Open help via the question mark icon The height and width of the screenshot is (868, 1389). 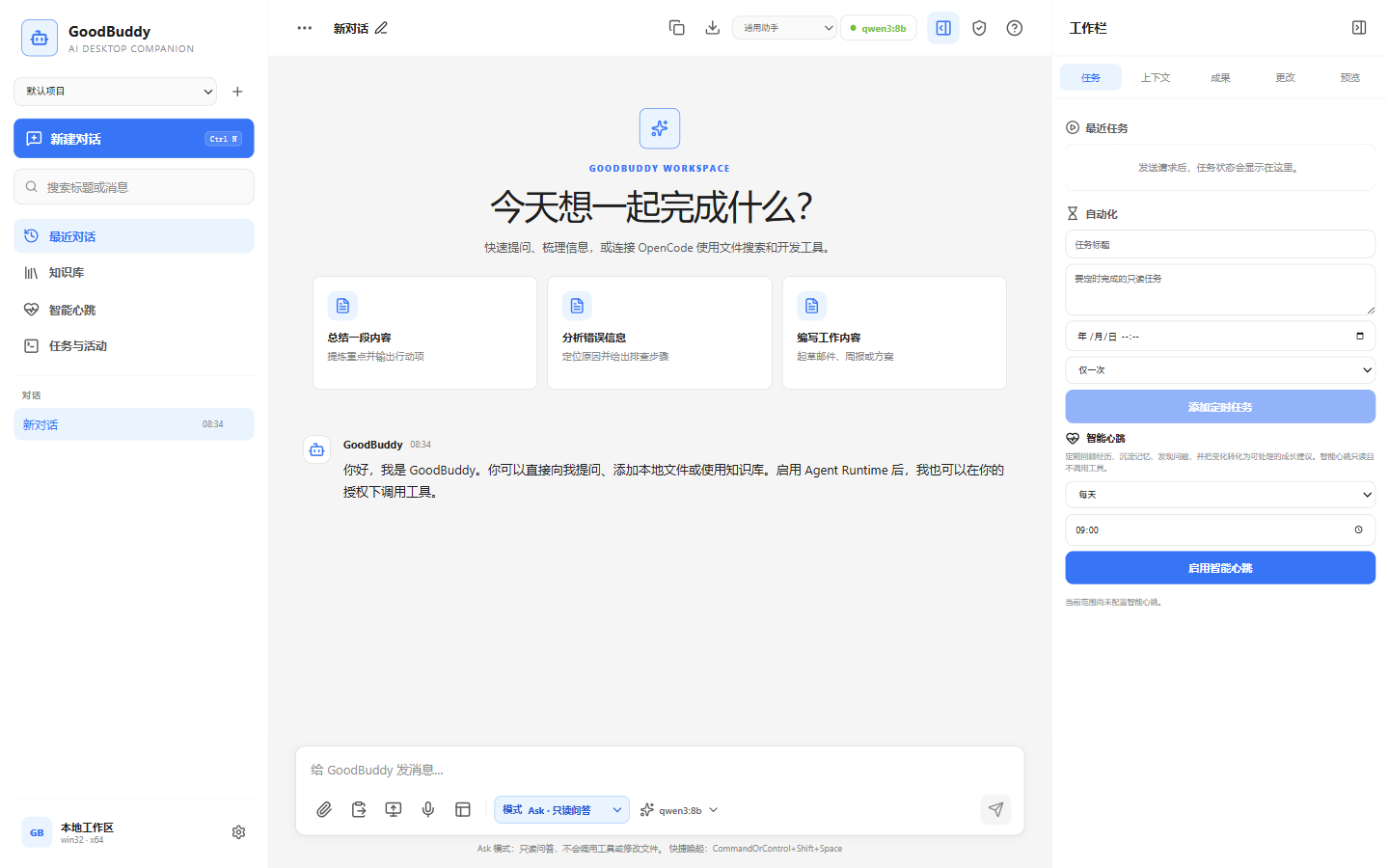(x=1015, y=28)
